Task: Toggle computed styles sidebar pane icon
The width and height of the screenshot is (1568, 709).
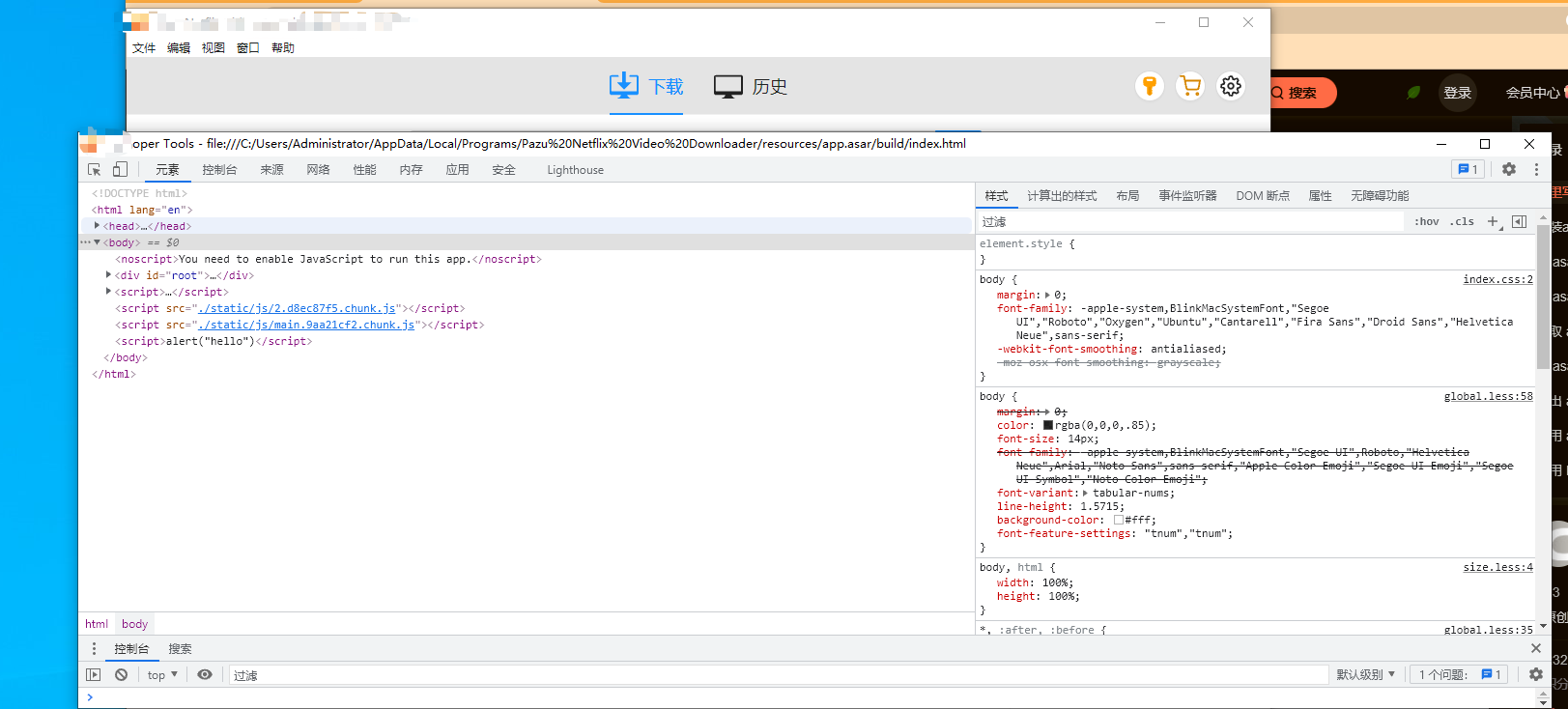Action: click(x=1519, y=221)
